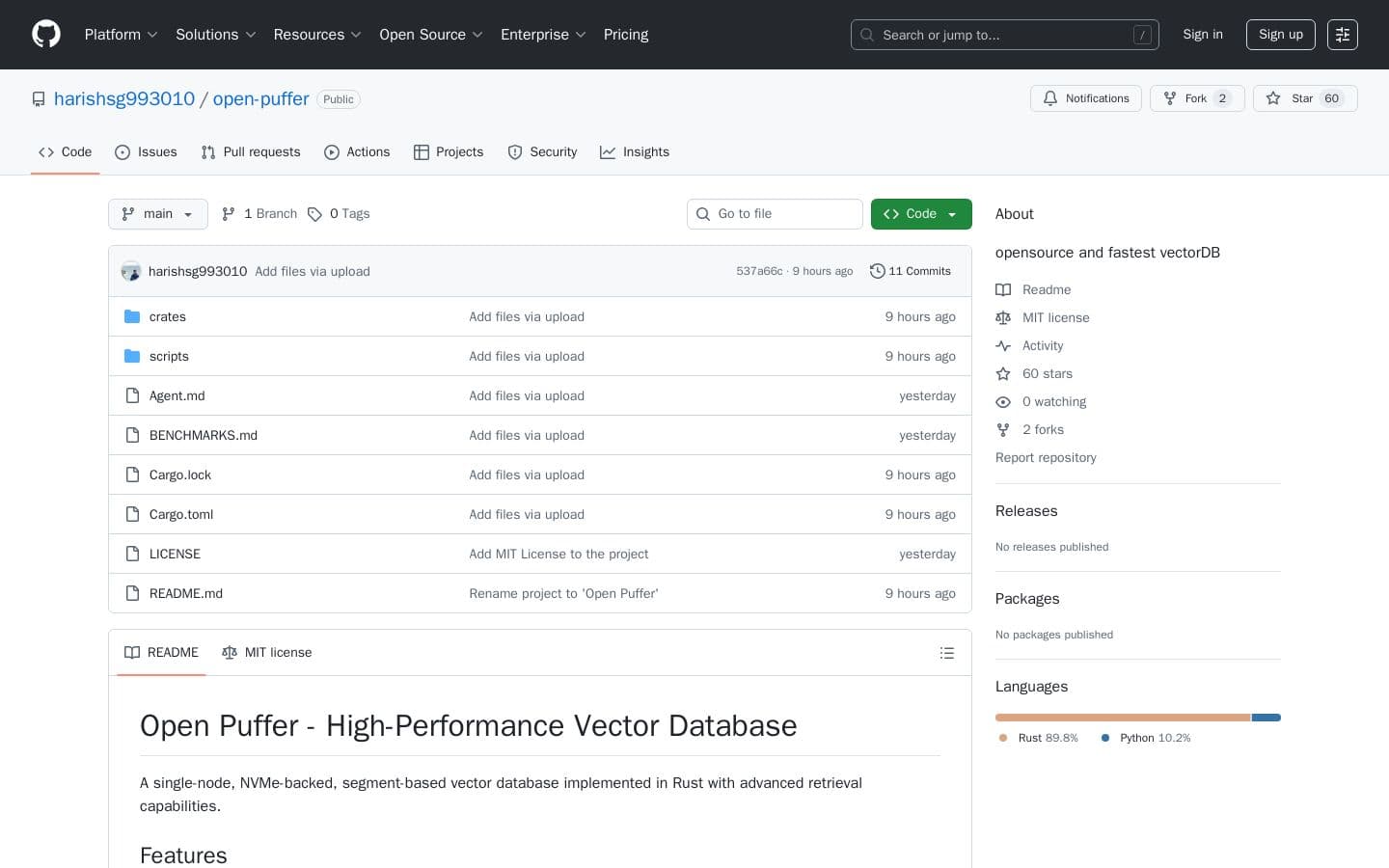
Task: Click the Activity pulse icon in About section
Action: 1003,345
